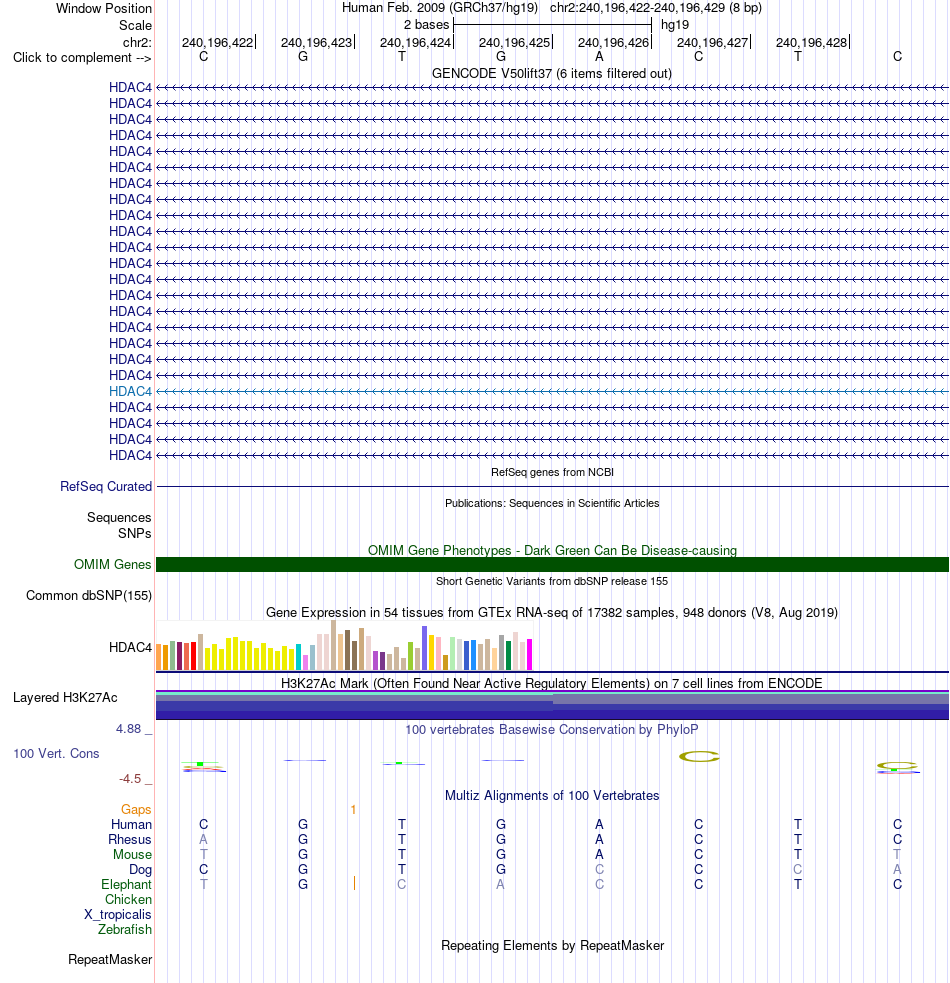
Task: Click the -4.5 lower scale value
Action: tap(130, 779)
